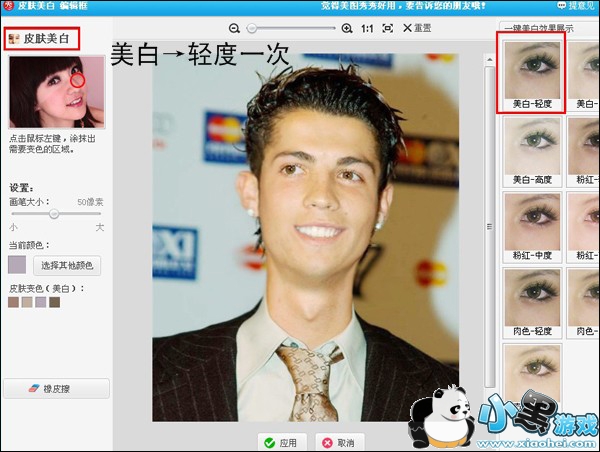This screenshot has width=600, height=452.
Task: Click the 重置 reset button
Action: point(417,28)
